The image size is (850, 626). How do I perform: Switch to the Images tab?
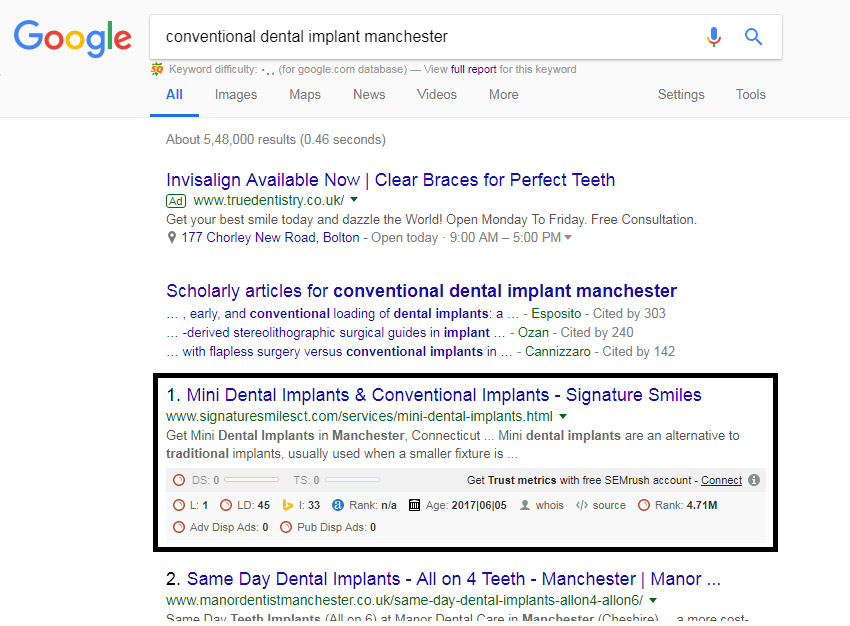tap(236, 95)
